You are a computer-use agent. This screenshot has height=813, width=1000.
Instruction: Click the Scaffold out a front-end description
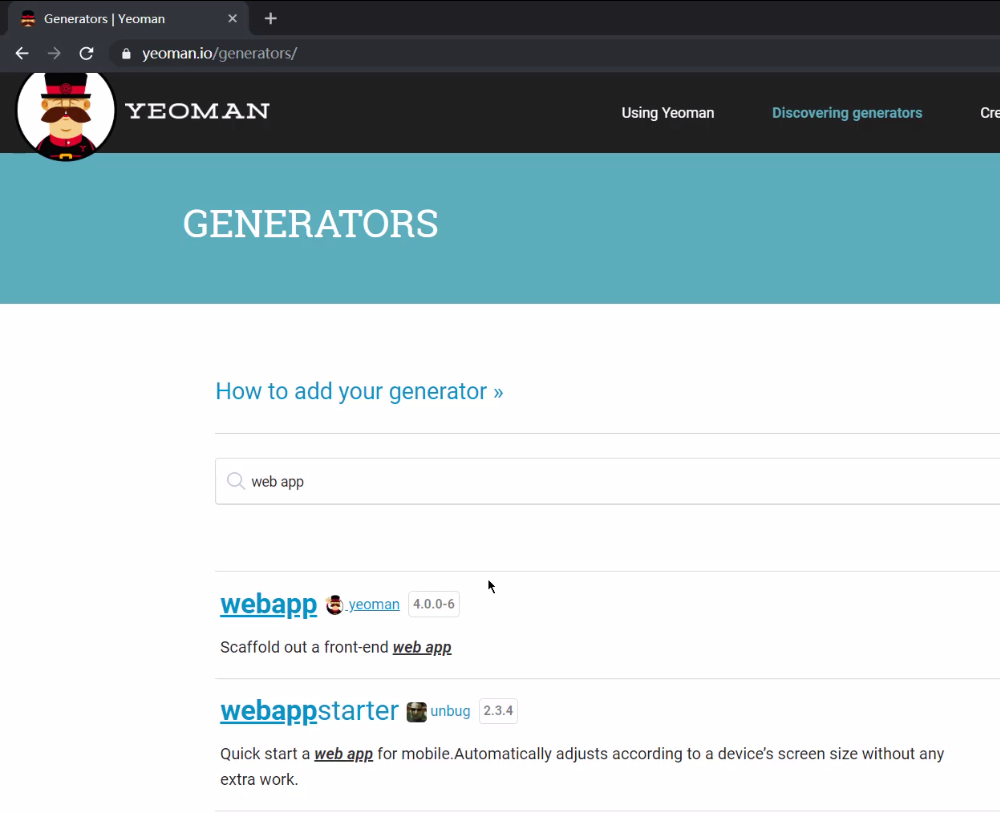(x=335, y=647)
